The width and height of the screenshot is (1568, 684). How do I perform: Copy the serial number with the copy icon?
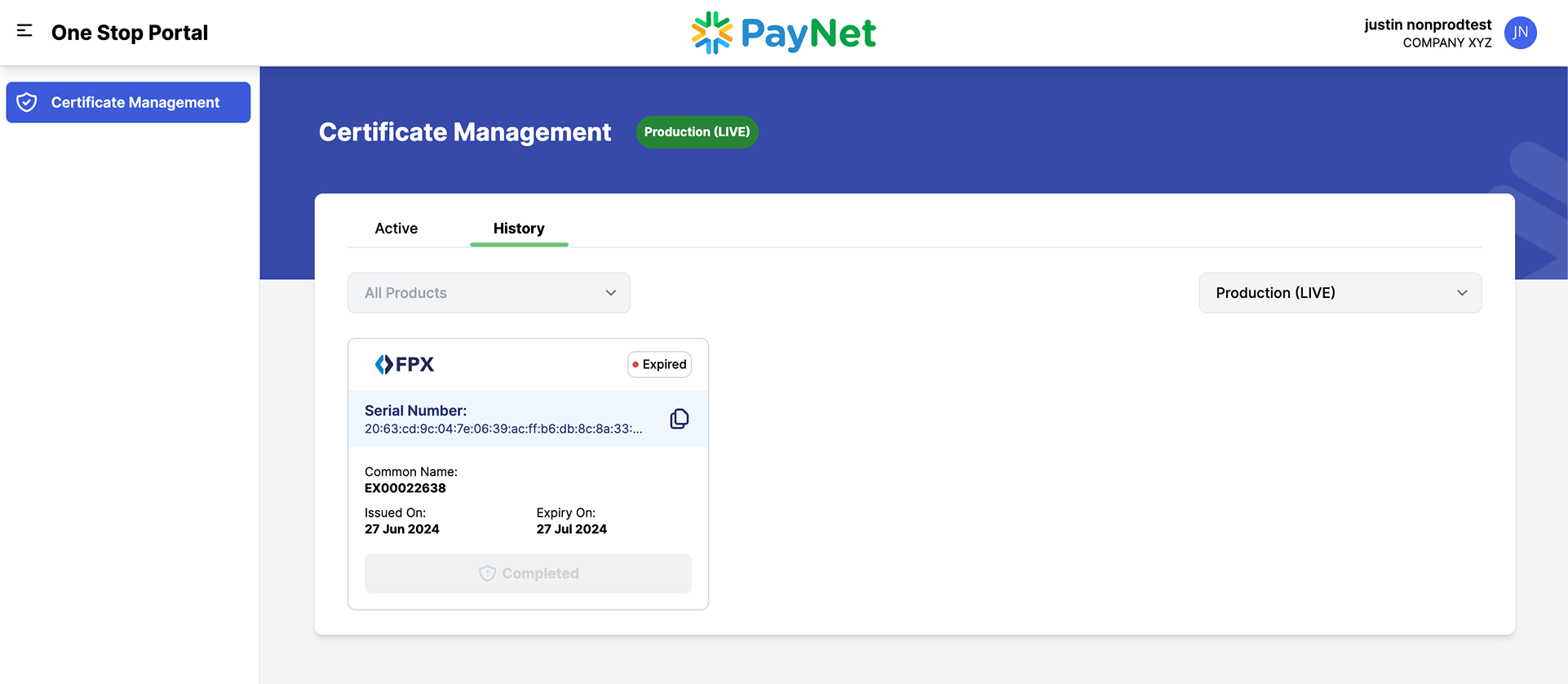tap(679, 419)
